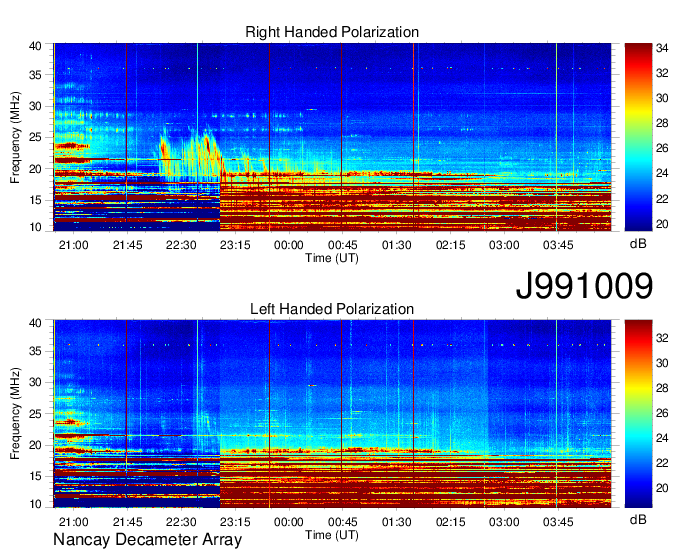
Task: Click the "28" value on the Right Handed colorbar
Action: [x=662, y=124]
